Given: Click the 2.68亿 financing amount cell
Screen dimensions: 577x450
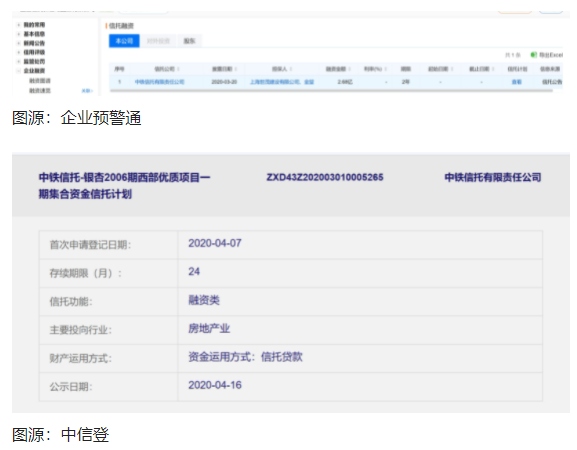Looking at the screenshot, I should pos(345,82).
